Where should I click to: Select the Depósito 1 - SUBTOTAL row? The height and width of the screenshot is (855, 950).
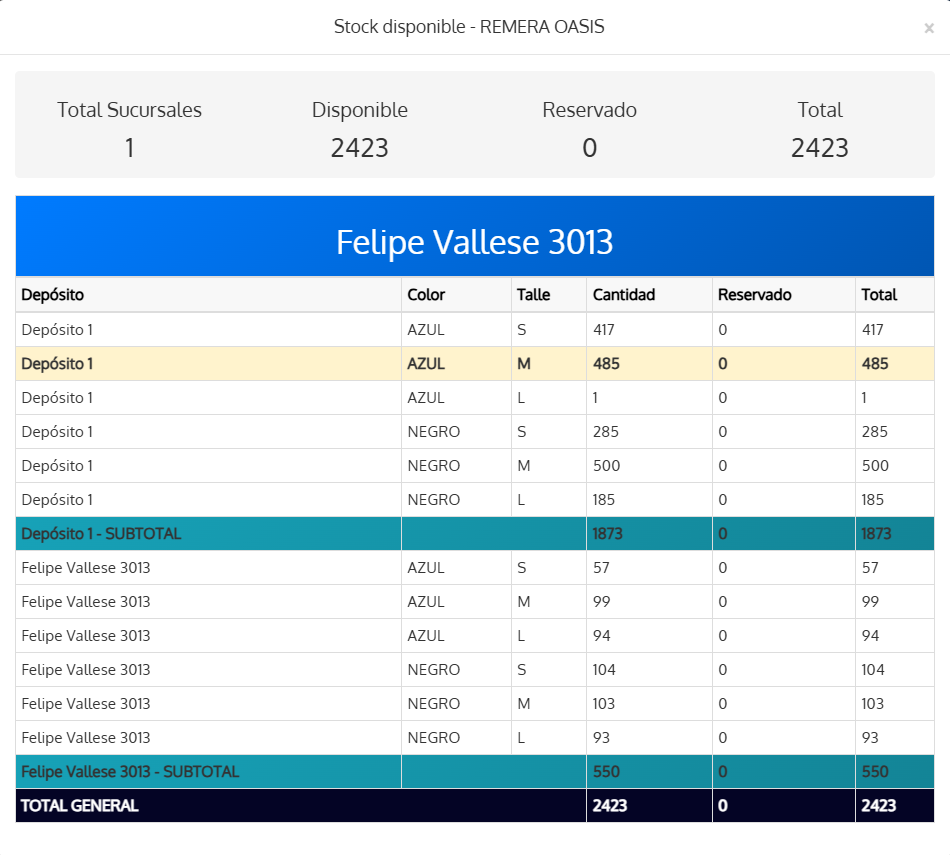pyautogui.click(x=475, y=533)
